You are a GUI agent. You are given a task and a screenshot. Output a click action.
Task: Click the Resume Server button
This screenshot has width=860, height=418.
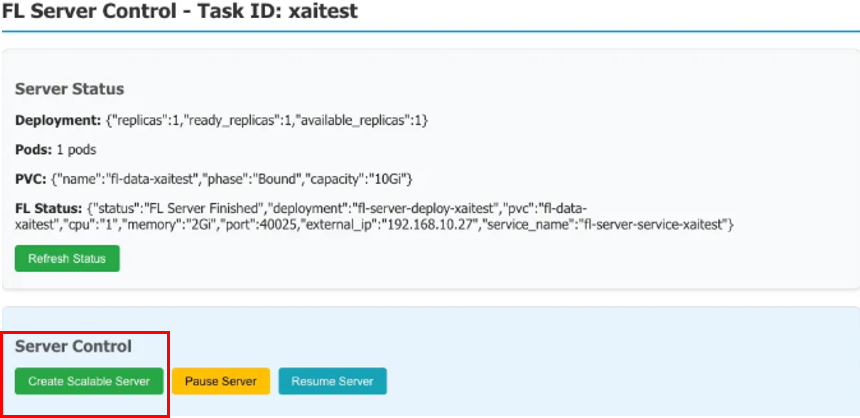click(x=332, y=381)
